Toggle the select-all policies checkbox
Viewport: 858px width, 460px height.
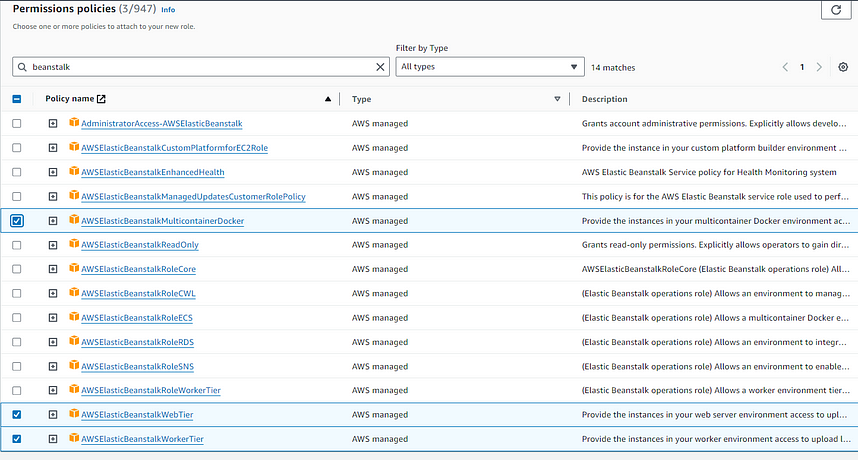[16, 99]
